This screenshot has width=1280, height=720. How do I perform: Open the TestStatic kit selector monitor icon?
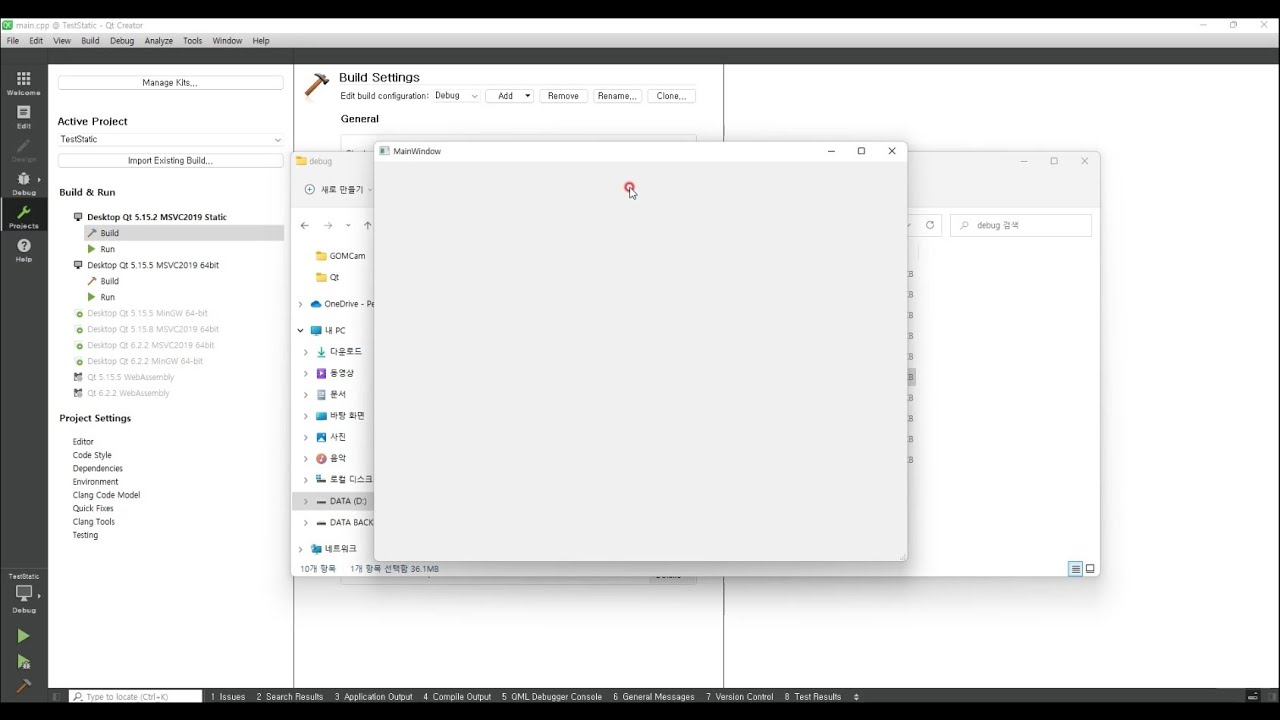(x=24, y=593)
